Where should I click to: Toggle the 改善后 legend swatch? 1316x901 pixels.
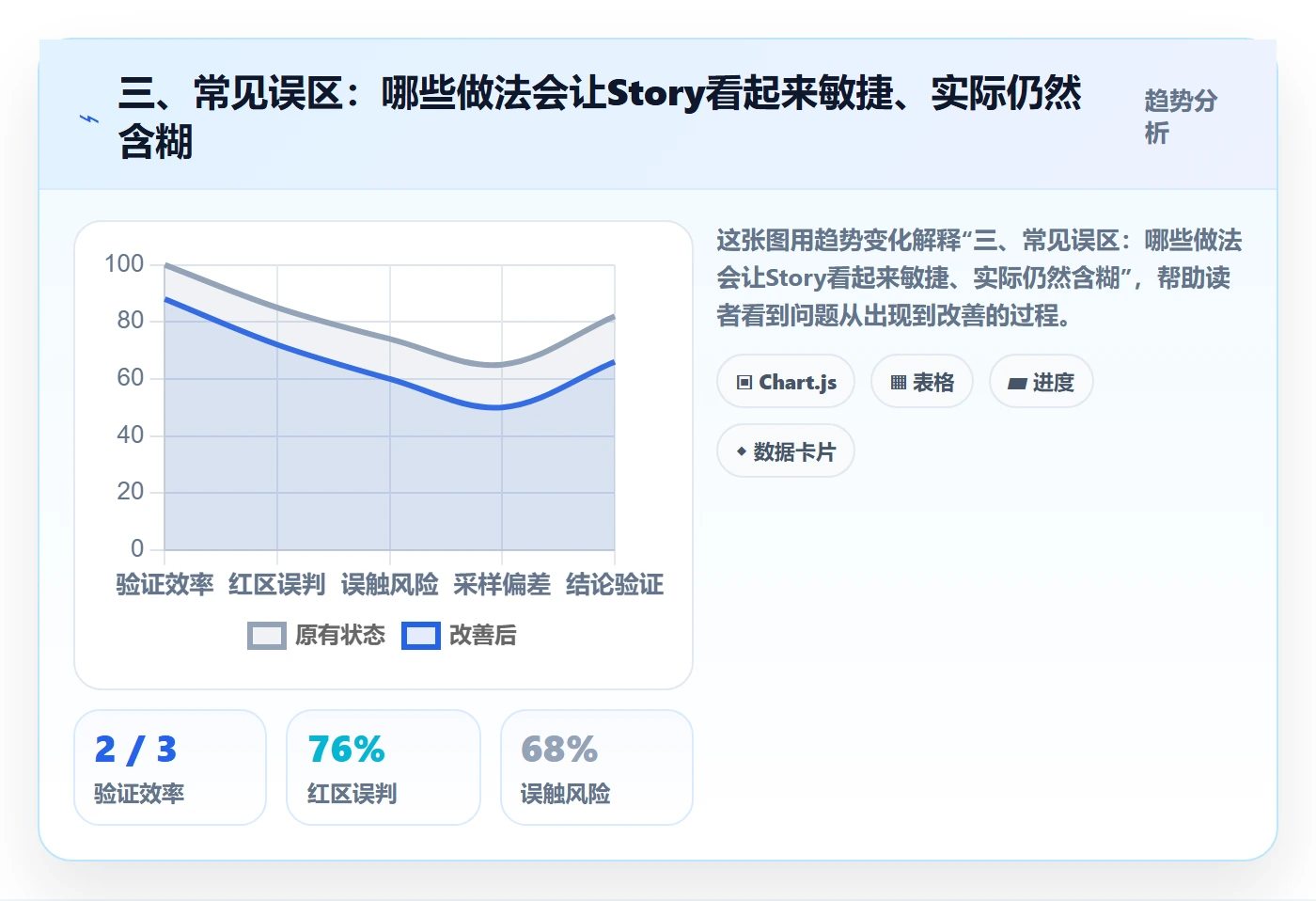click(x=421, y=636)
